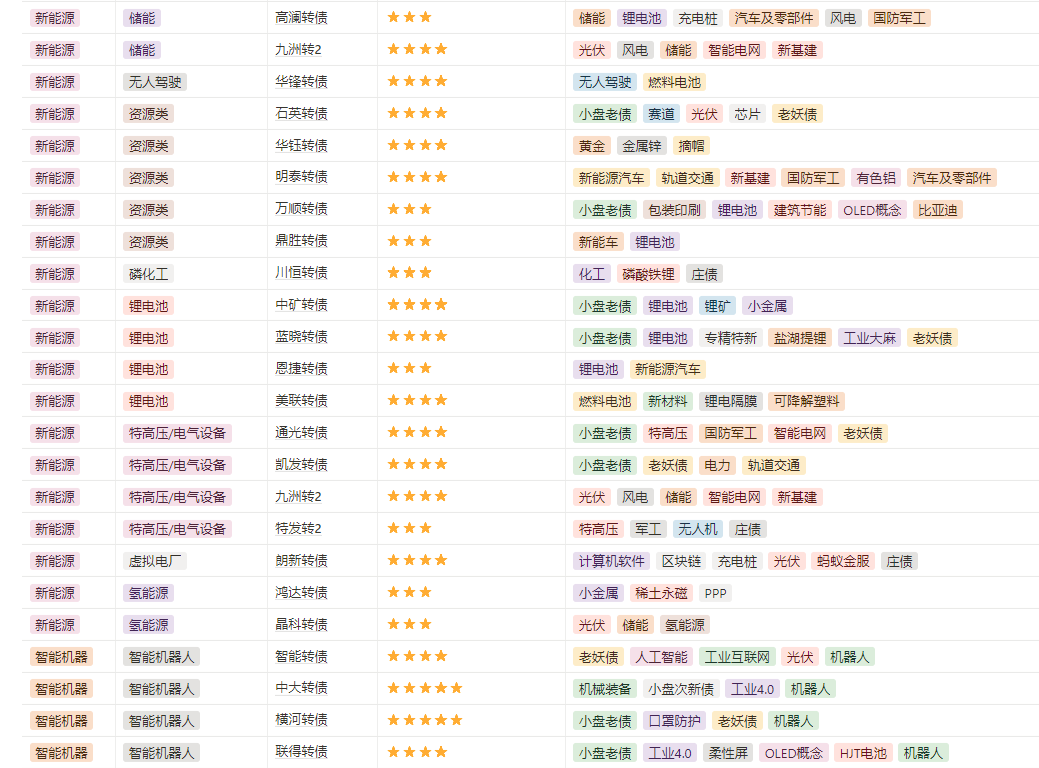Click the 稀土永磁 tag
The width and height of the screenshot is (1039, 768).
point(661,593)
